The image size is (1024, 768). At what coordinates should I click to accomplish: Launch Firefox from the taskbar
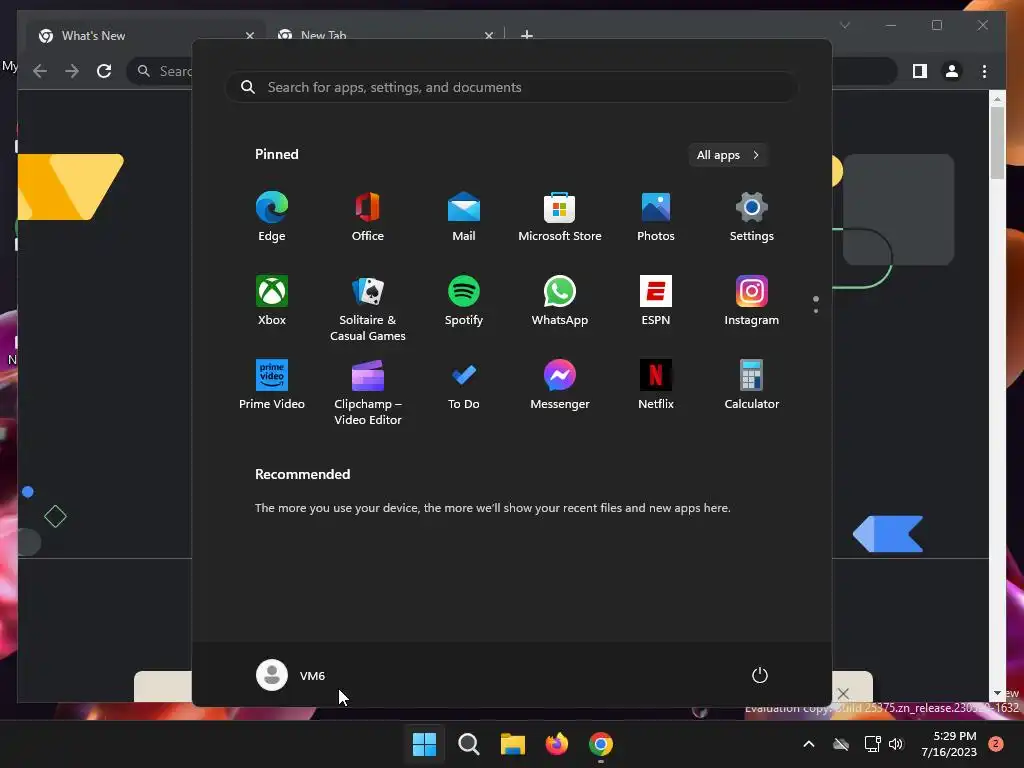coord(556,744)
